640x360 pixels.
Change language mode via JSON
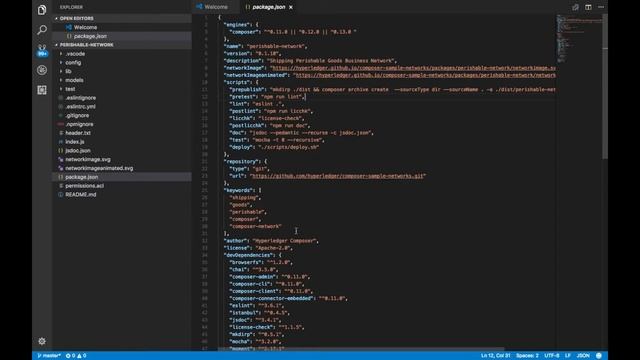(583, 356)
